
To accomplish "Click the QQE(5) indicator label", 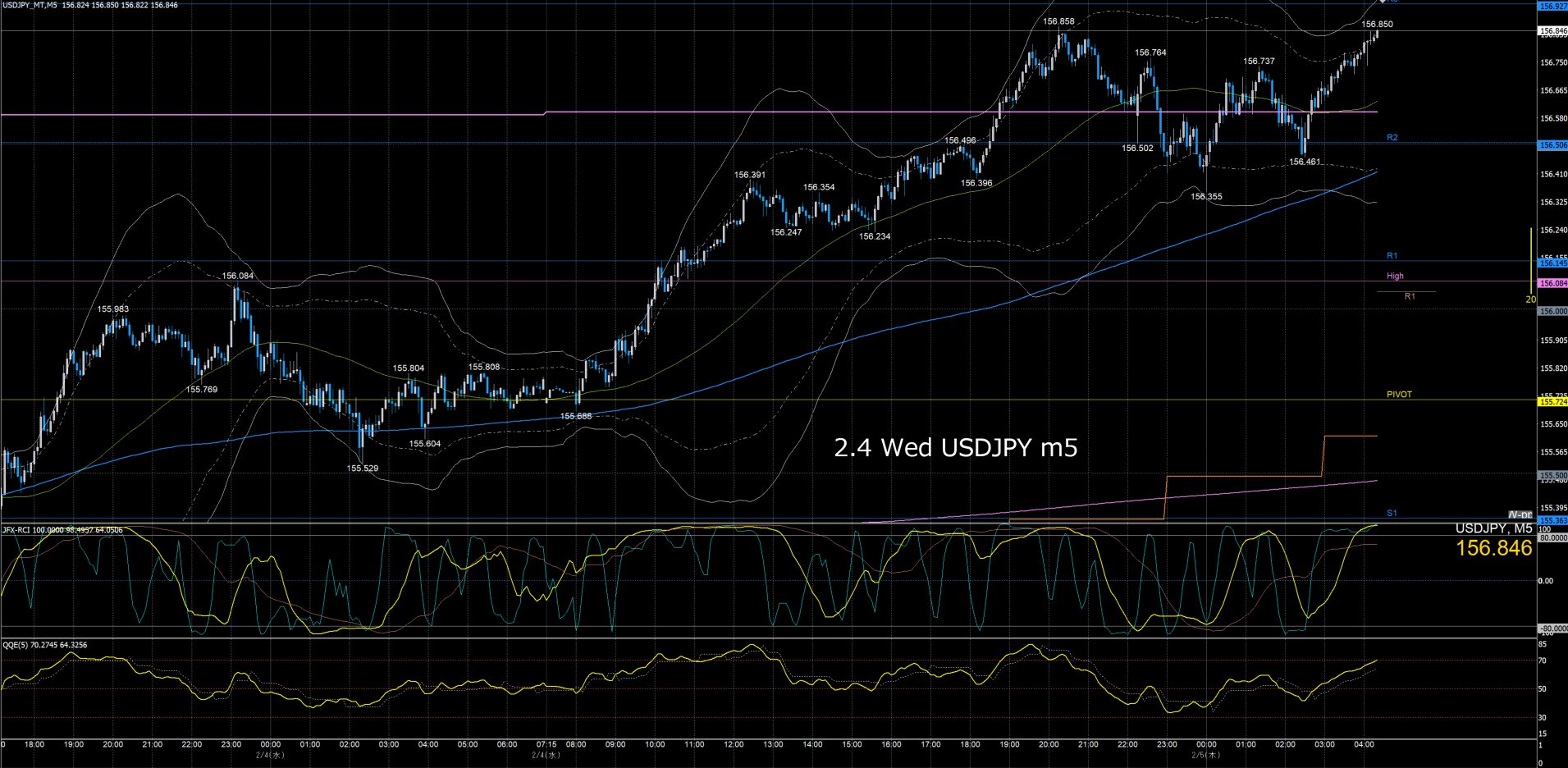I will tap(16, 645).
